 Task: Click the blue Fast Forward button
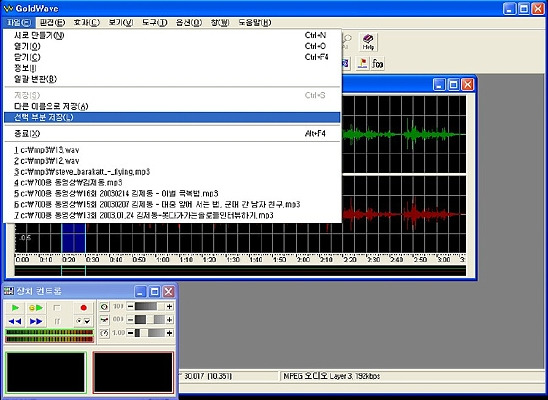pyautogui.click(x=36, y=321)
